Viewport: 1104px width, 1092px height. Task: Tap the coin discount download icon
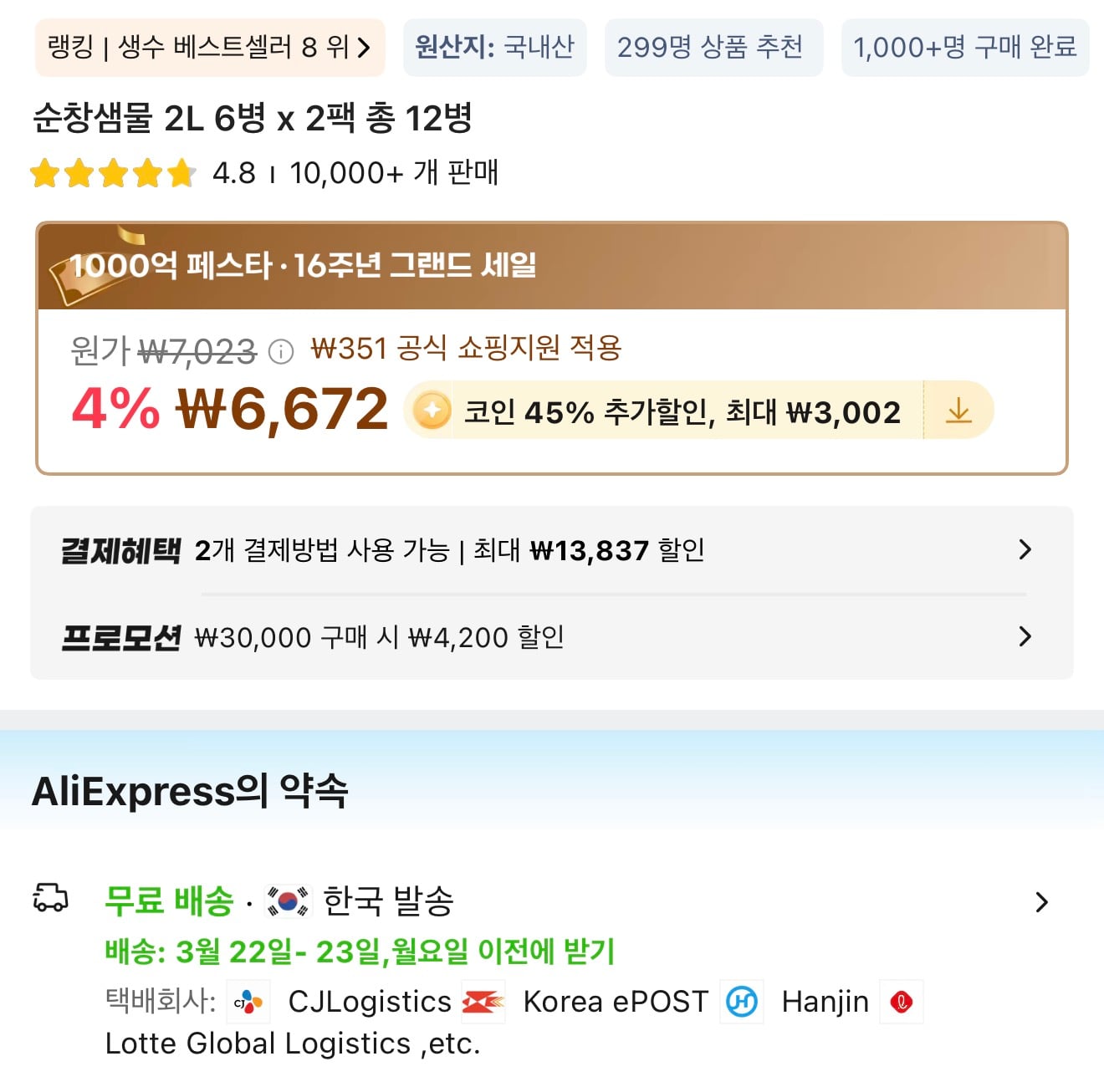[x=958, y=411]
